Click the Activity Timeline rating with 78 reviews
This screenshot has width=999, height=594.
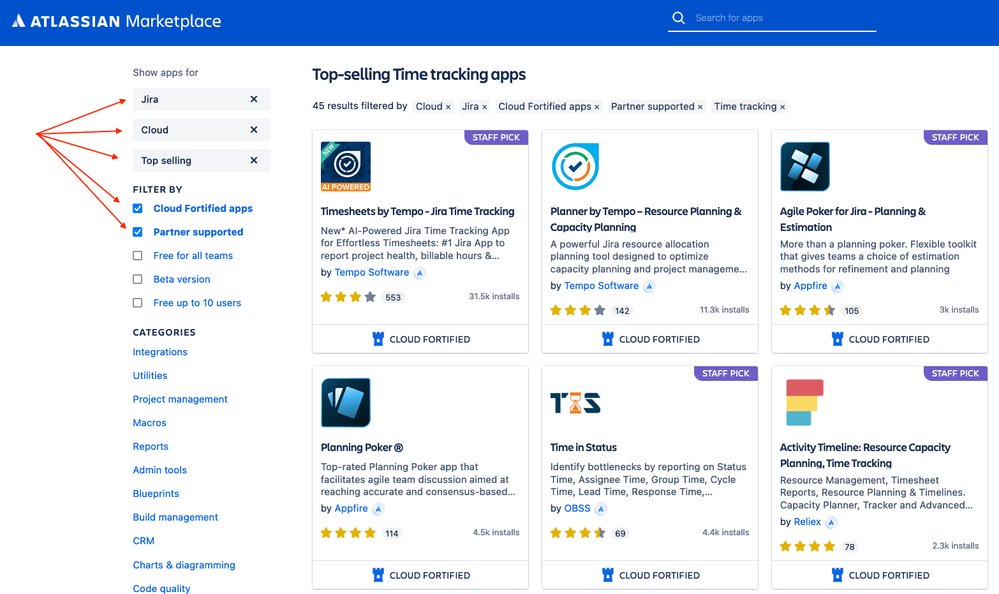click(819, 546)
